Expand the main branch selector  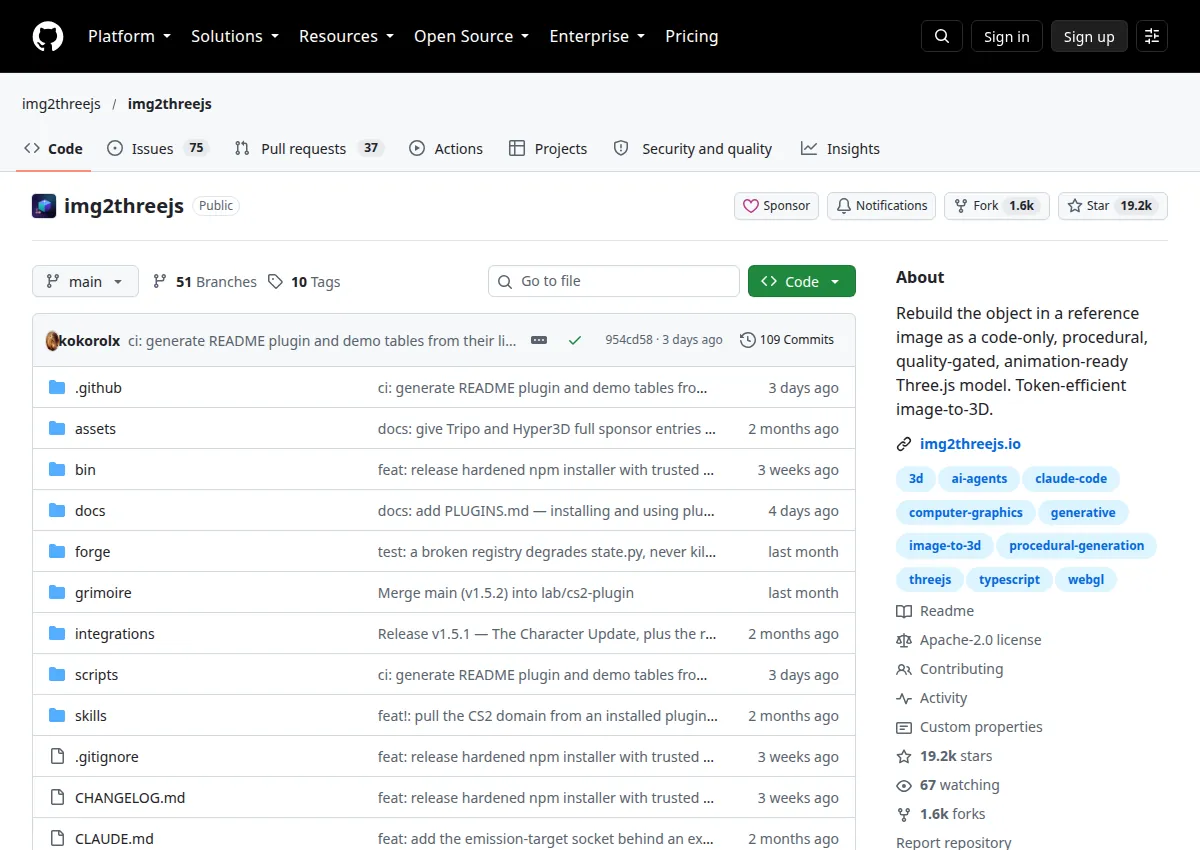pos(85,282)
